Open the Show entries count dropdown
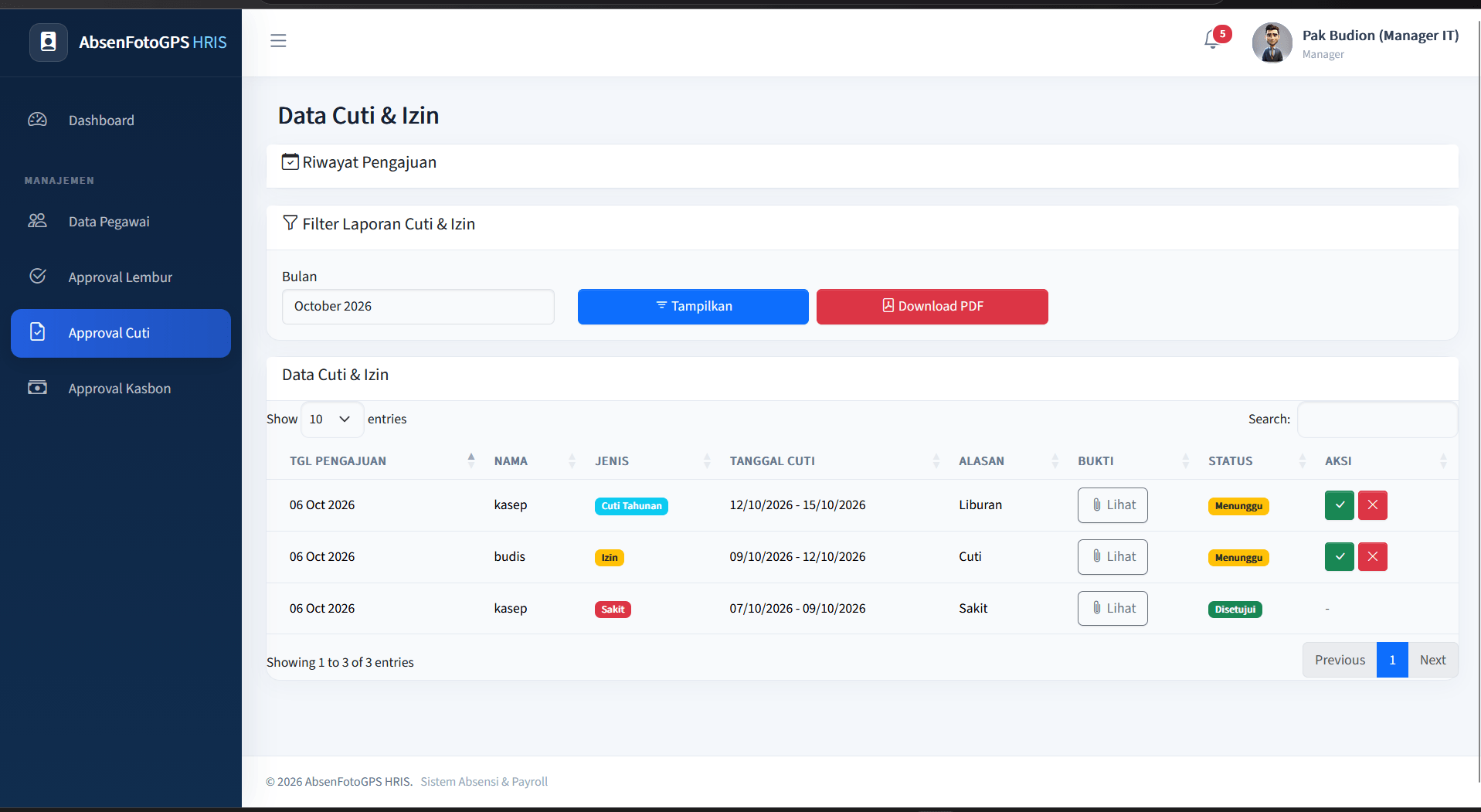The image size is (1481, 812). tap(331, 420)
